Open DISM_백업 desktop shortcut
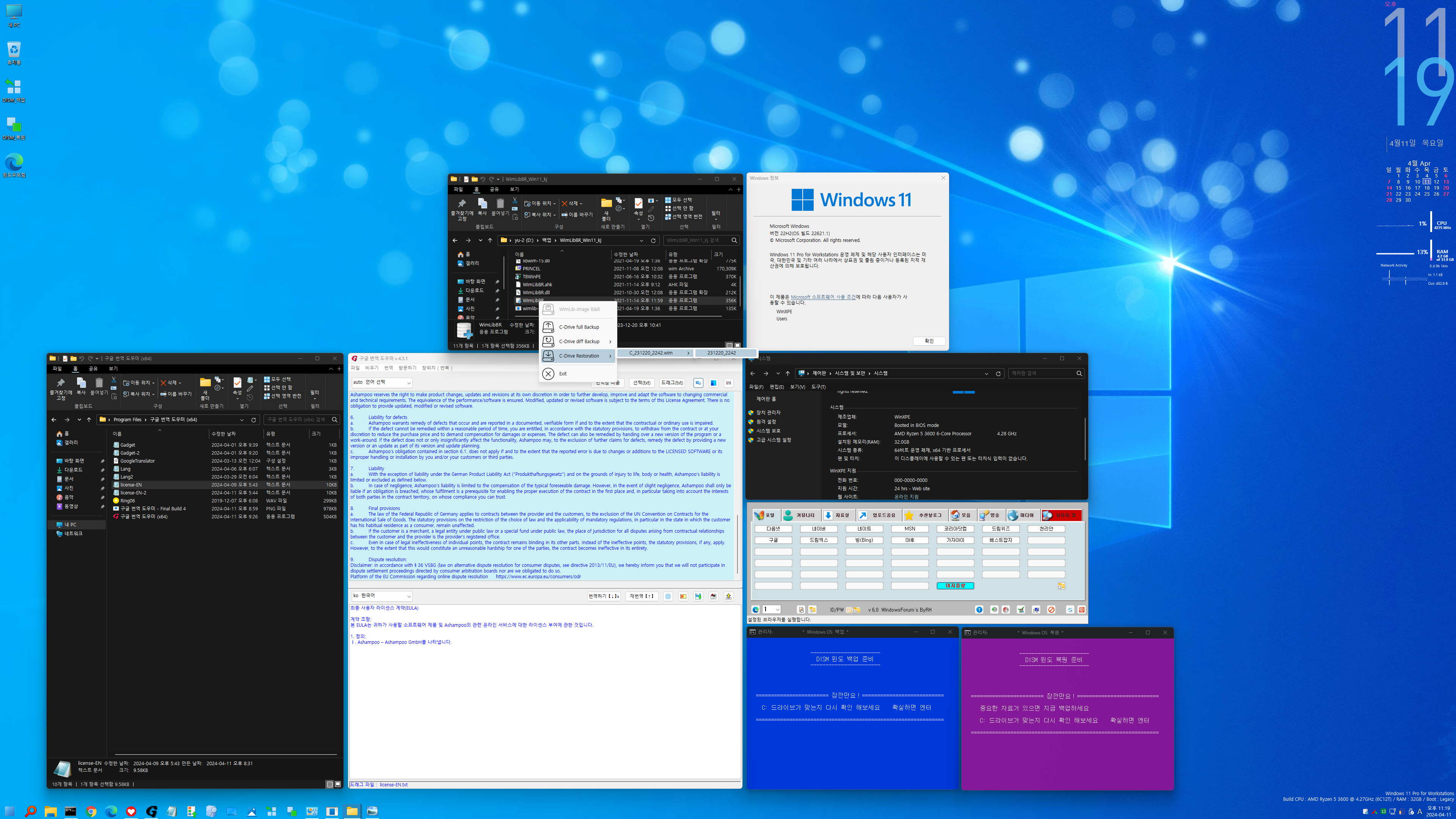The image size is (1456, 819). 14,91
